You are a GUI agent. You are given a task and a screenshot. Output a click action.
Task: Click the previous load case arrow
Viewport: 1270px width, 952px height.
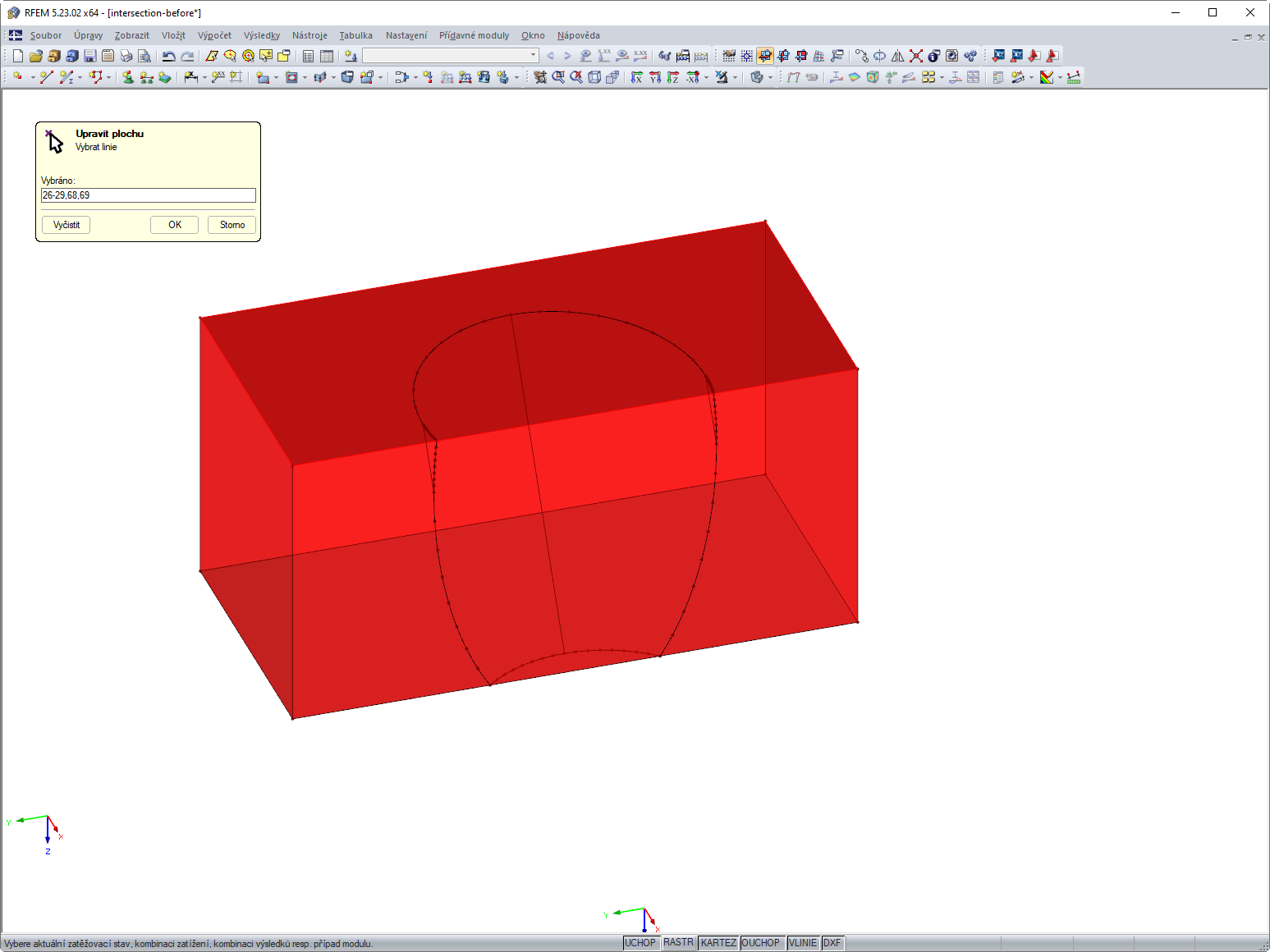550,56
